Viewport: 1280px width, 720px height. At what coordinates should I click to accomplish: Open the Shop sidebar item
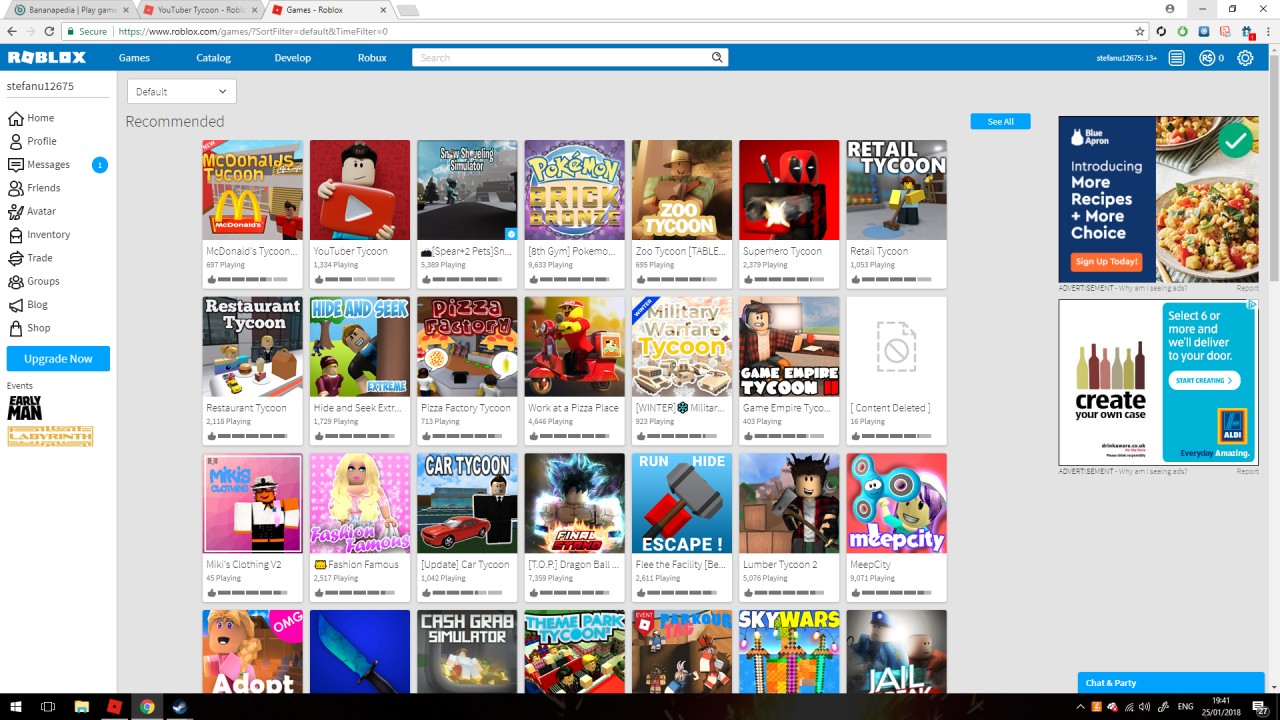pyautogui.click(x=38, y=328)
